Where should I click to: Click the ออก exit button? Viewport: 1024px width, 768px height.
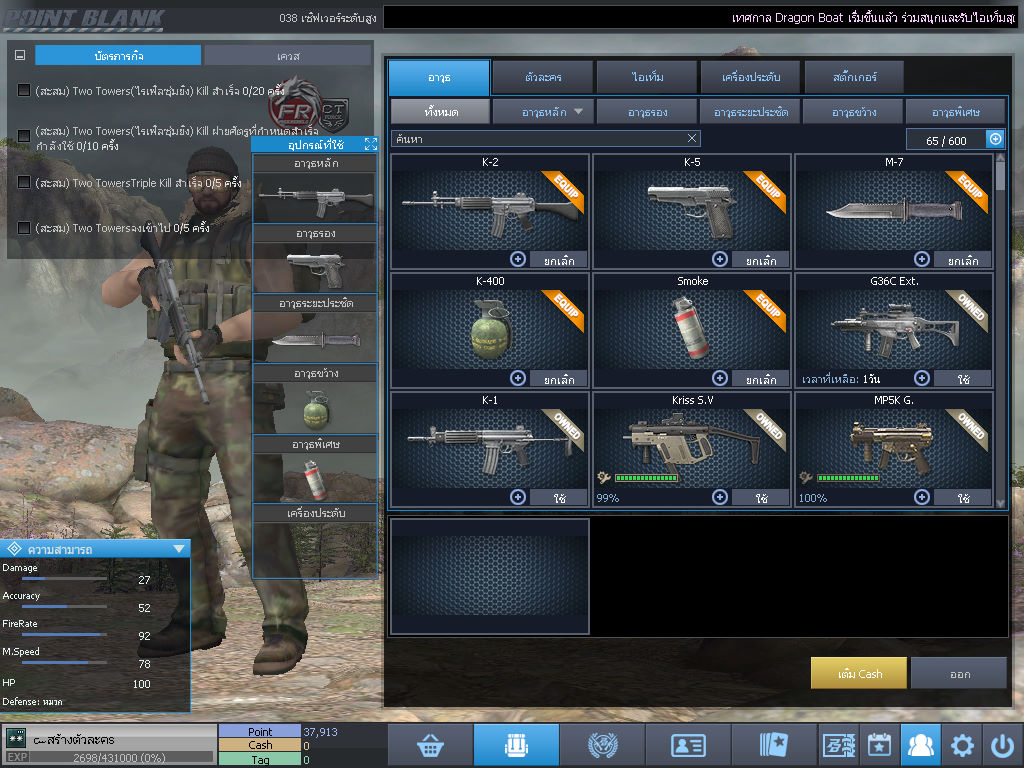pos(959,673)
